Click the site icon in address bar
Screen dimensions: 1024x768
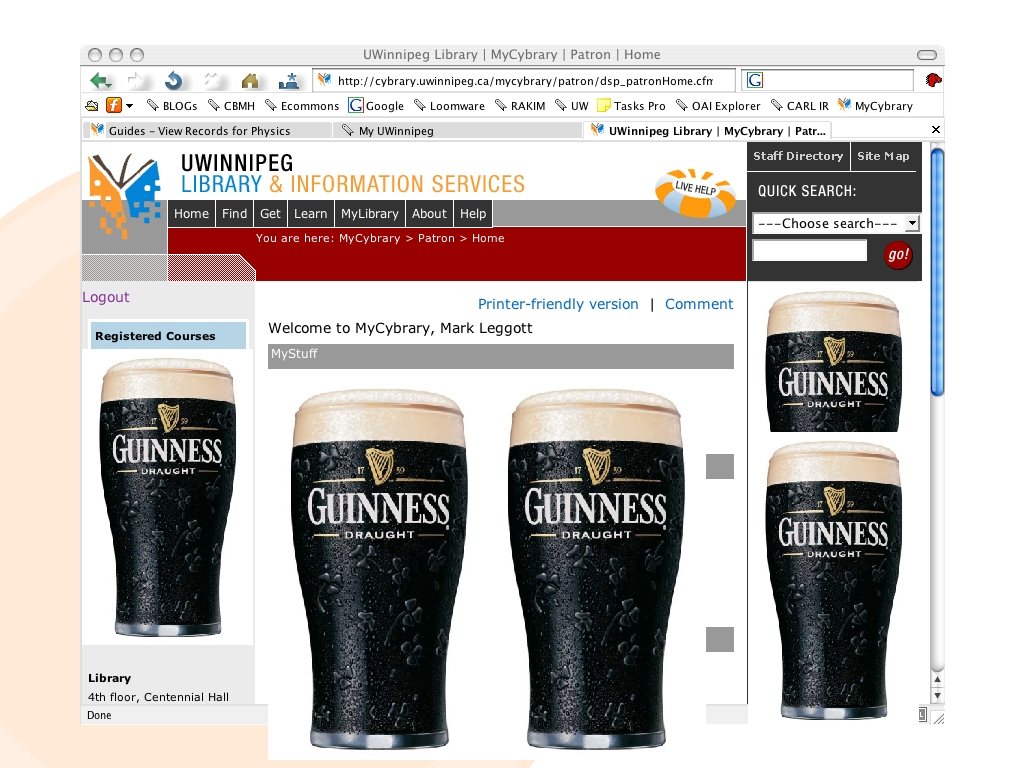click(x=324, y=80)
